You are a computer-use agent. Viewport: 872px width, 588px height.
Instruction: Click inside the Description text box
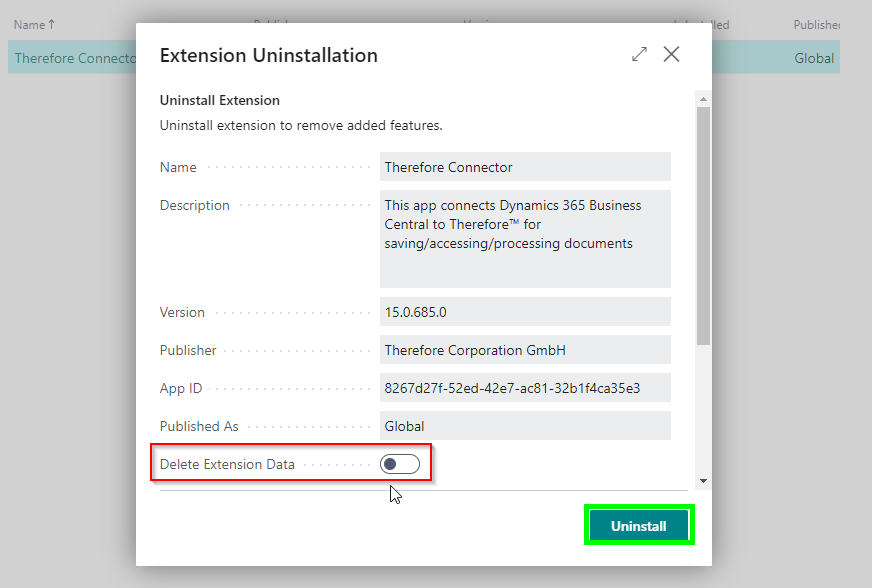click(525, 238)
